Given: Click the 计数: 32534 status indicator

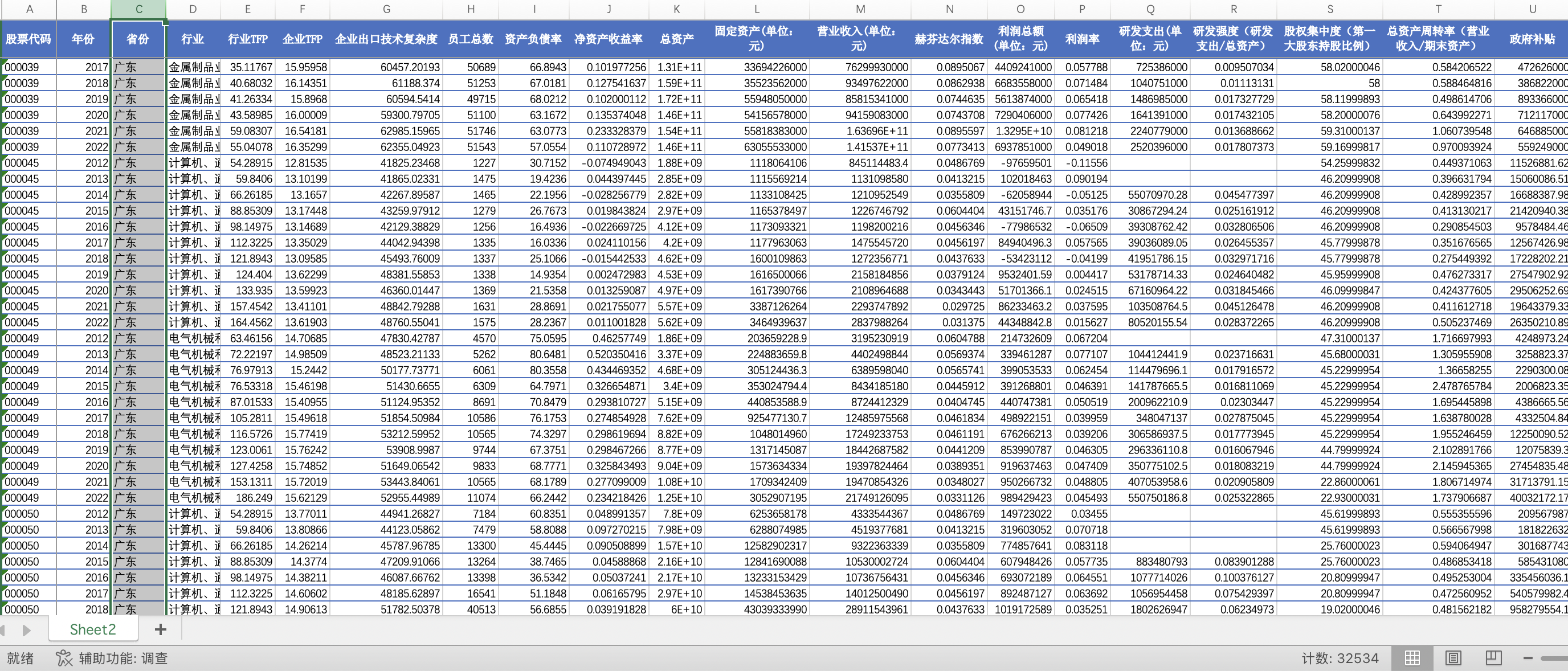Looking at the screenshot, I should click(x=1340, y=658).
